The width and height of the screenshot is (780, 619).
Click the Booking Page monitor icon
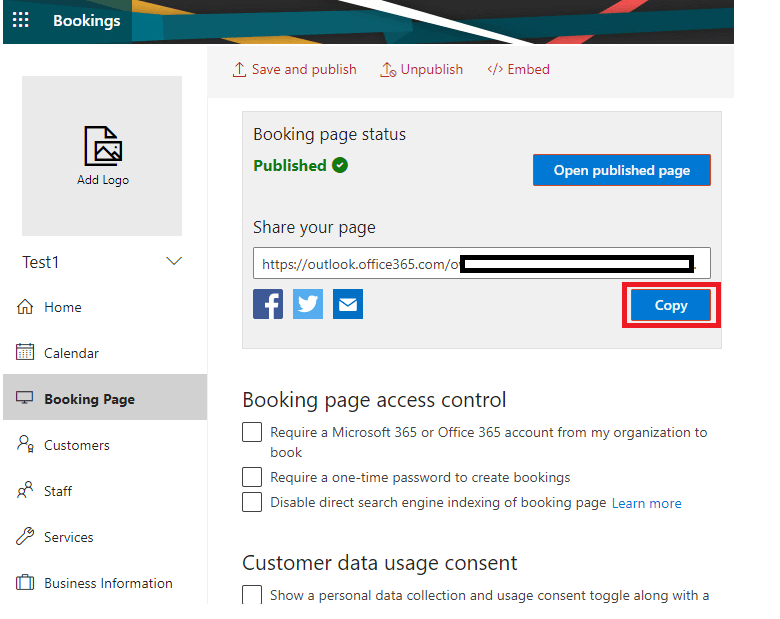tap(24, 398)
